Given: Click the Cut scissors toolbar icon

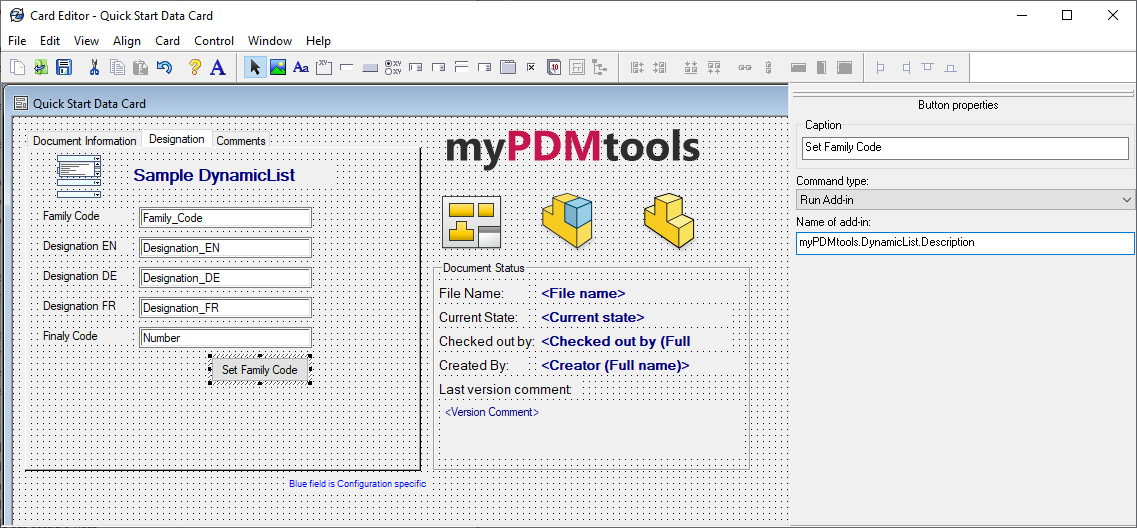Looking at the screenshot, I should click(94, 67).
